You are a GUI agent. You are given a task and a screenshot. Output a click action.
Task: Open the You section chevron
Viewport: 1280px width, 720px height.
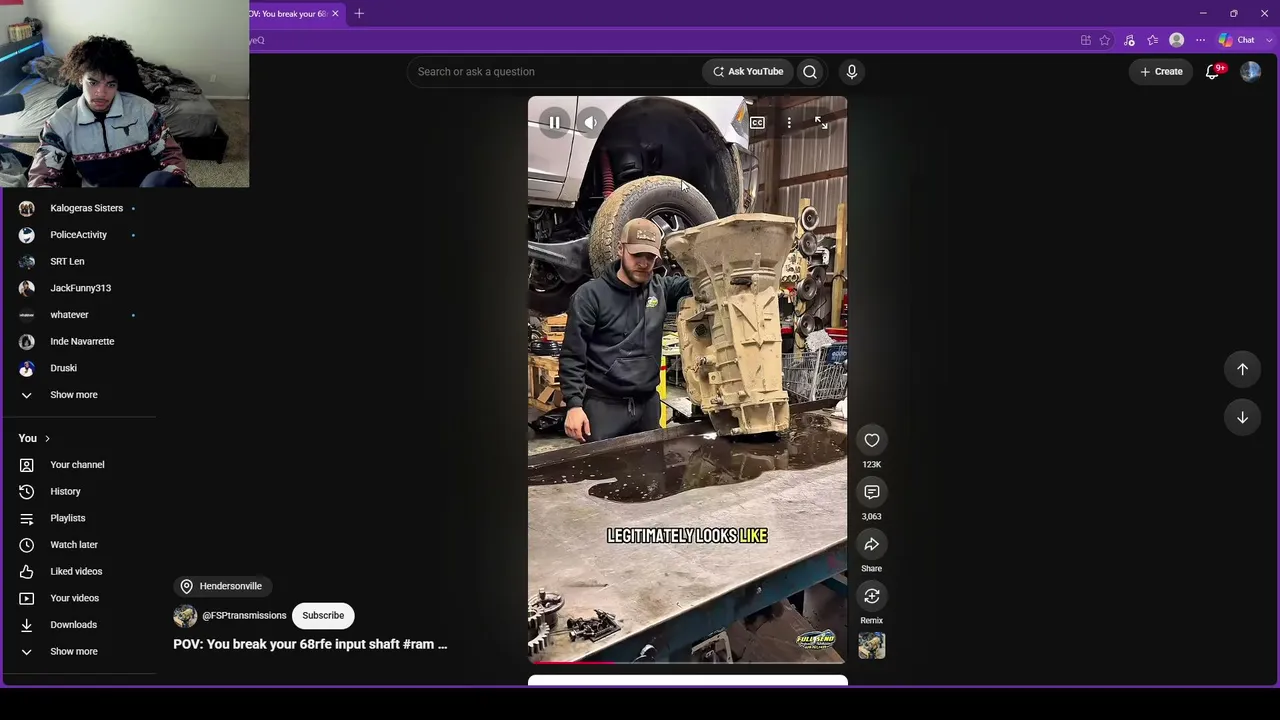47,438
